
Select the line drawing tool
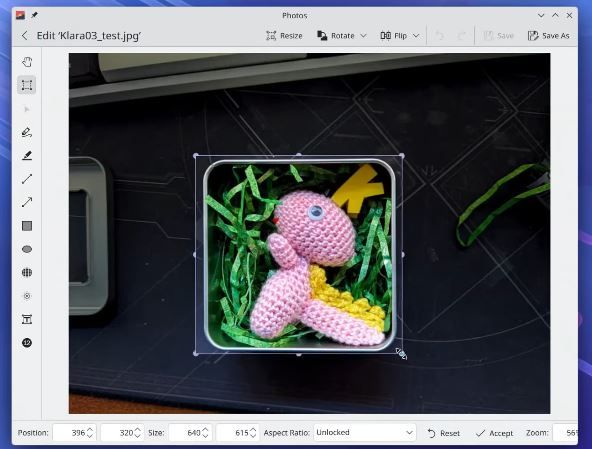pyautogui.click(x=27, y=179)
